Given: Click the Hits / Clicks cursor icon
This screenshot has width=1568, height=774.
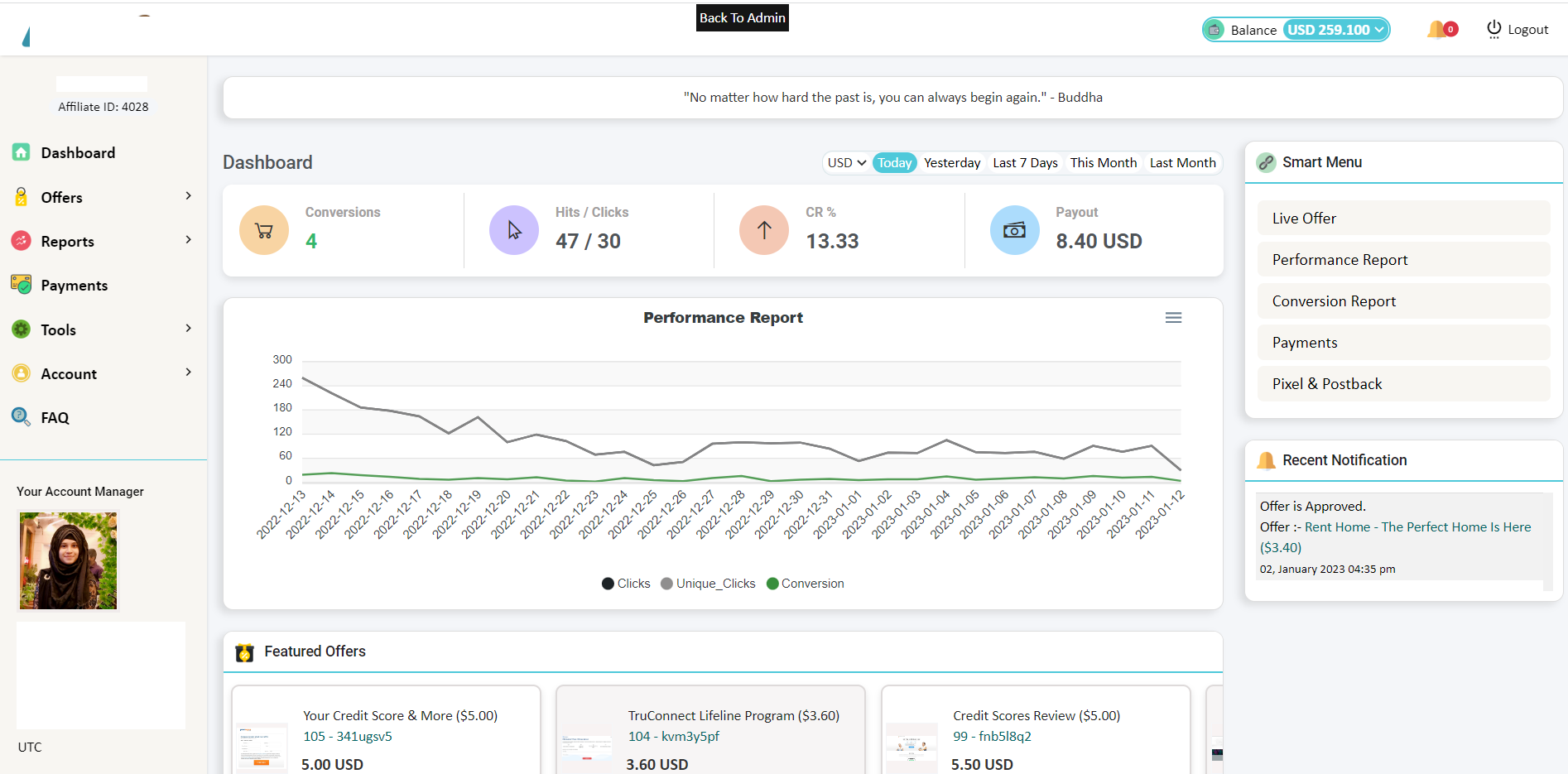Looking at the screenshot, I should coord(514,230).
